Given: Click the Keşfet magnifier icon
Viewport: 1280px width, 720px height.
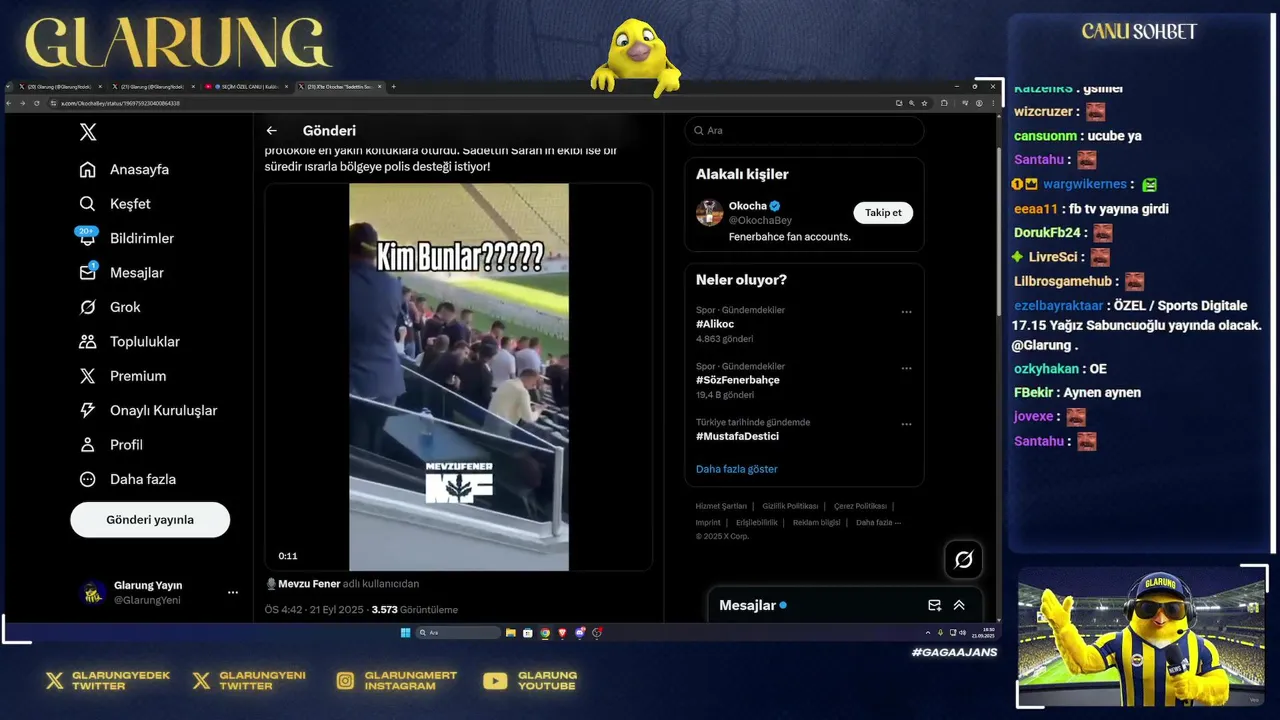Looking at the screenshot, I should click(88, 204).
